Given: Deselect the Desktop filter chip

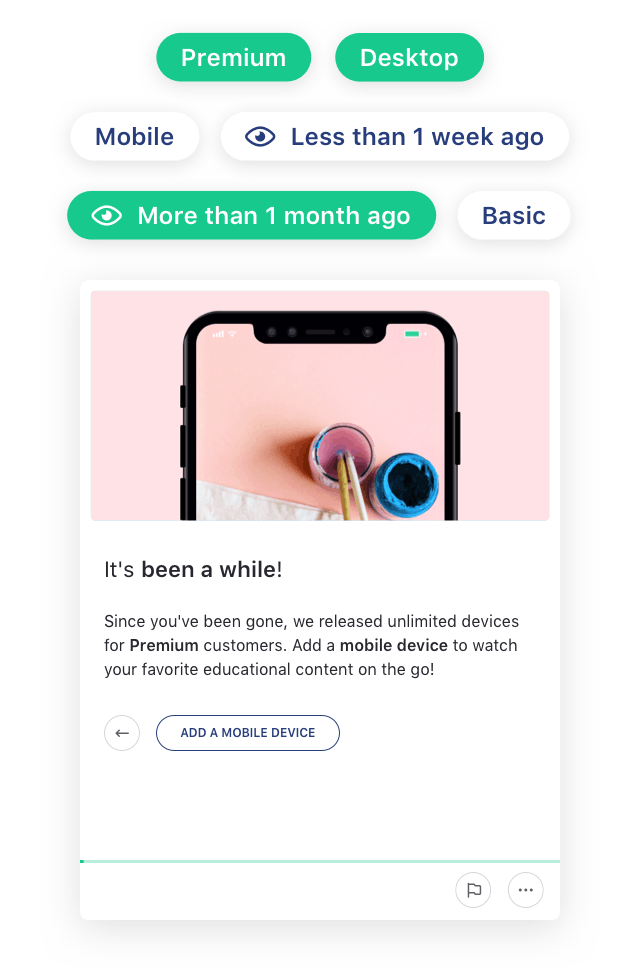Looking at the screenshot, I should point(409,57).
